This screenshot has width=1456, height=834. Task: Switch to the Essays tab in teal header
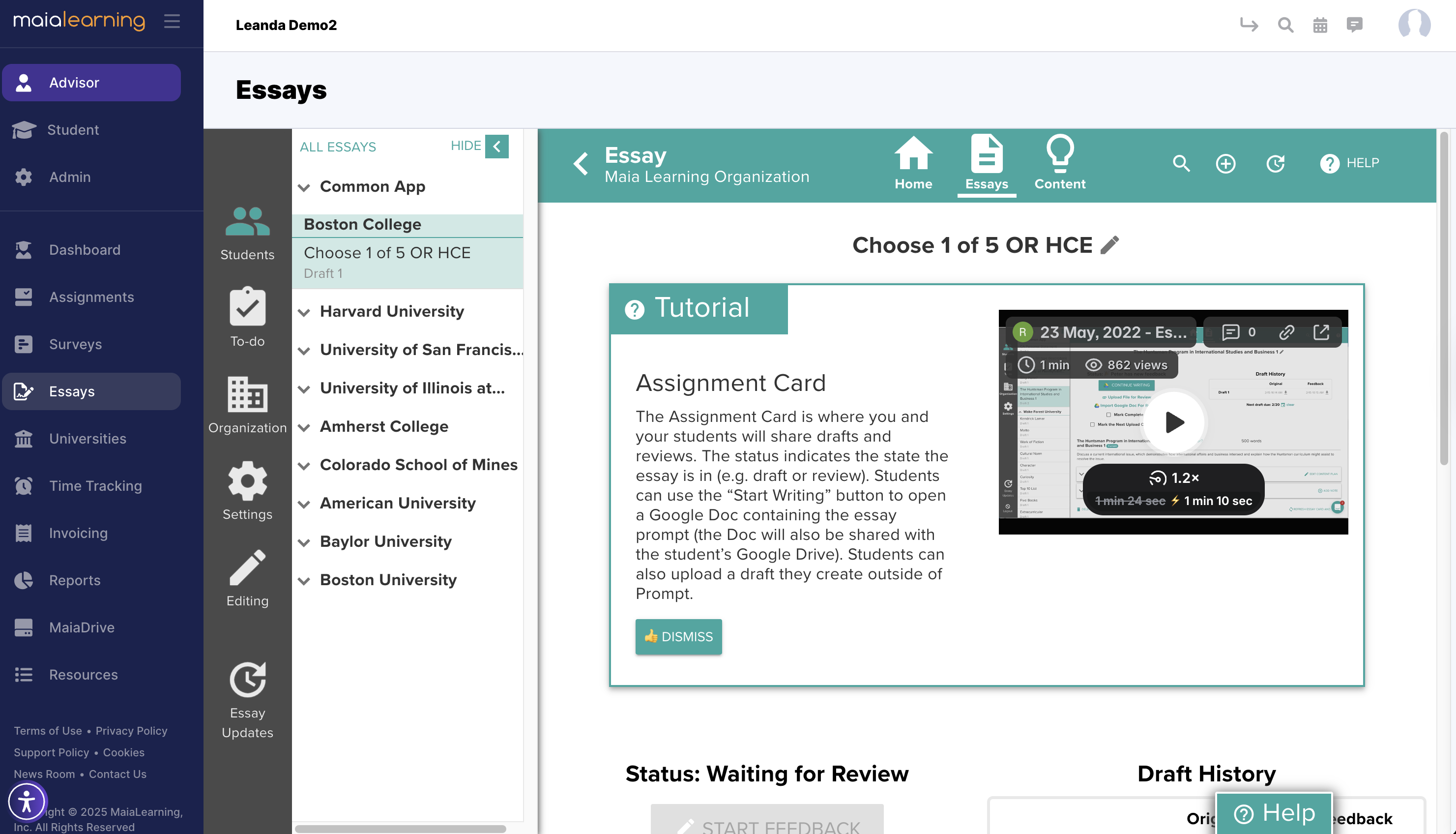click(987, 164)
